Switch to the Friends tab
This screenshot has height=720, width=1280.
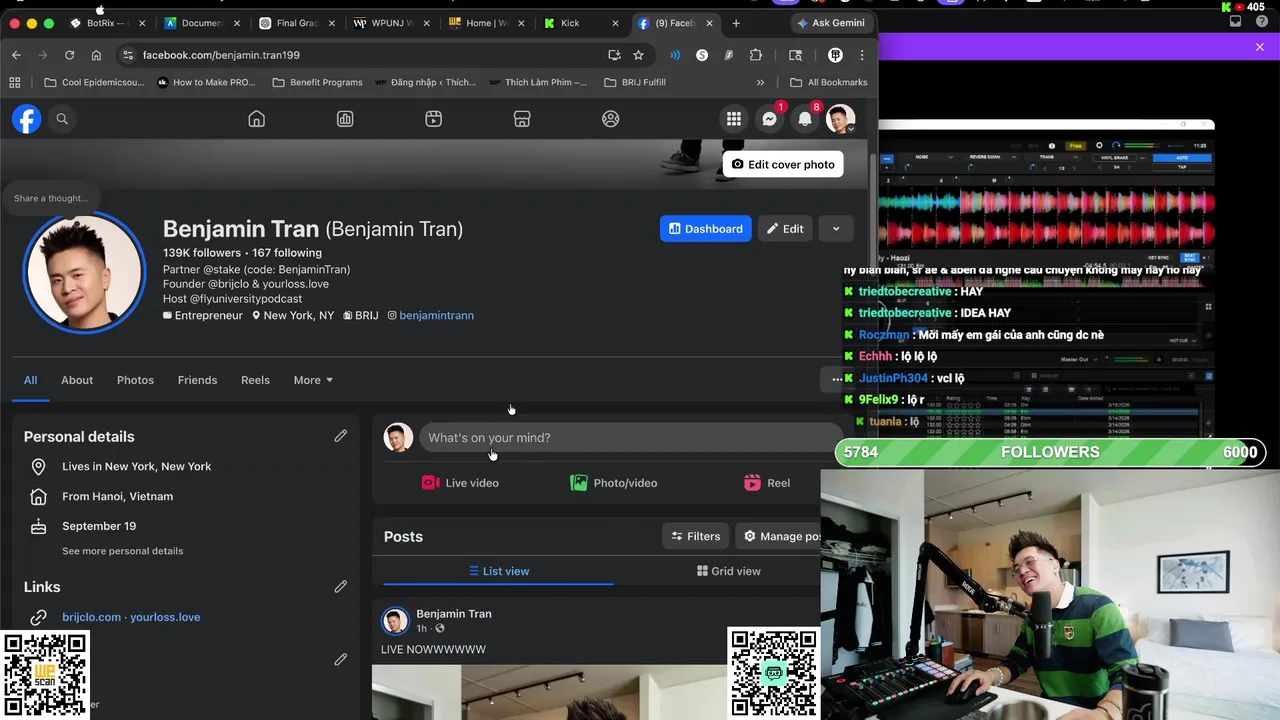tap(197, 380)
